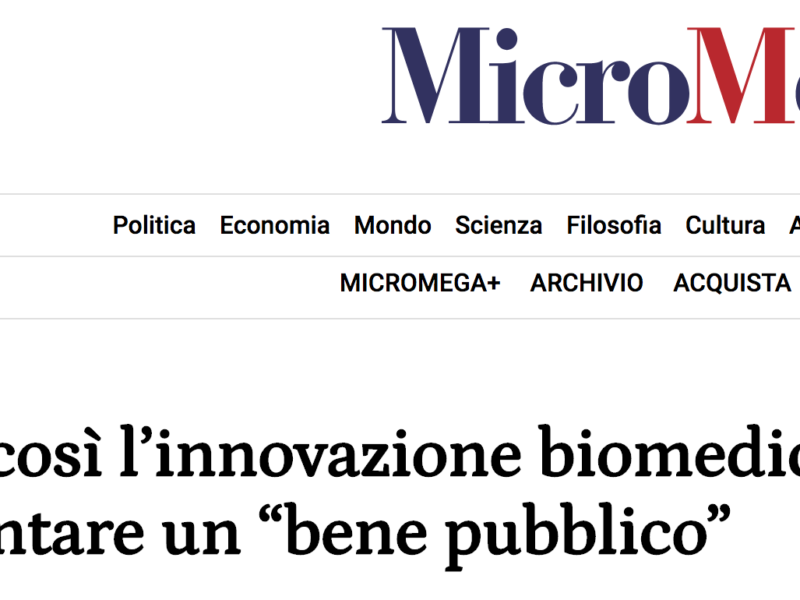Screen dimensions: 800x600
Task: Open the Politica section
Action: (x=154, y=225)
